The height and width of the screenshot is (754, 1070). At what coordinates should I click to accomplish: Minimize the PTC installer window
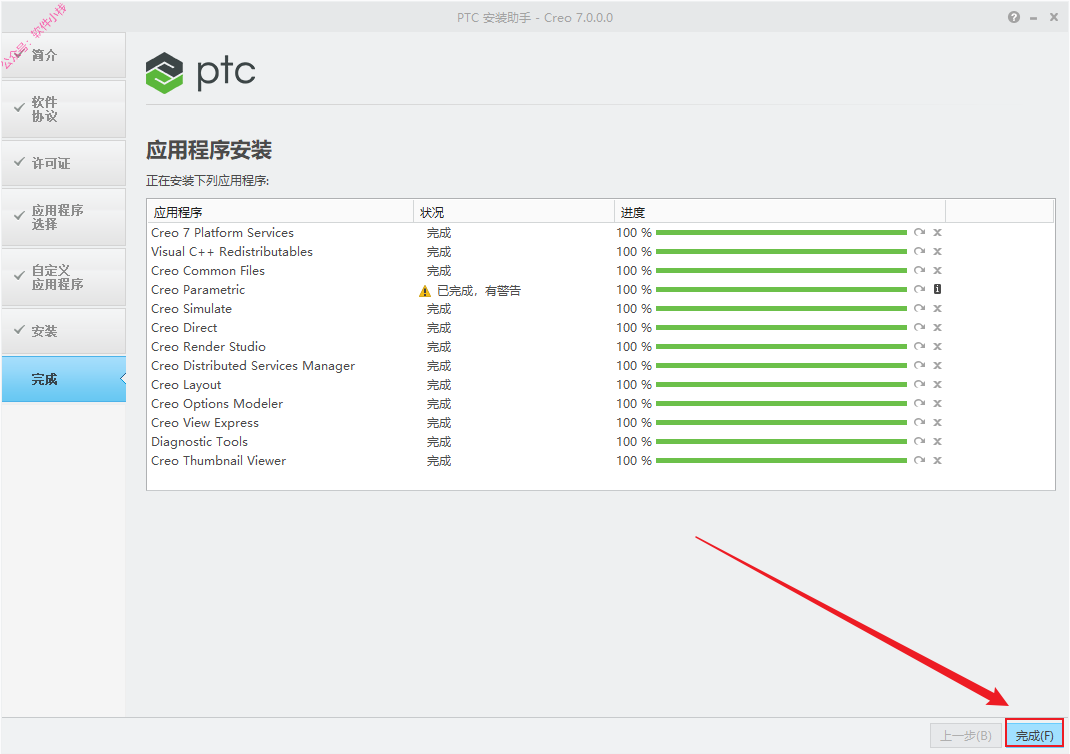1033,18
